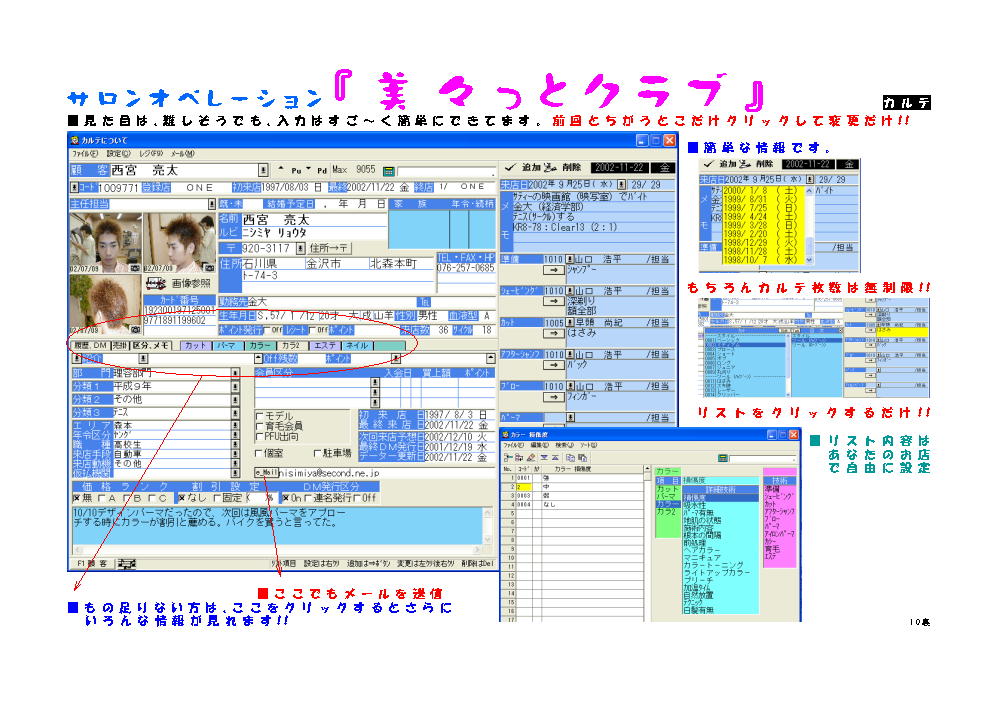Open the 設定 menu

118,154
